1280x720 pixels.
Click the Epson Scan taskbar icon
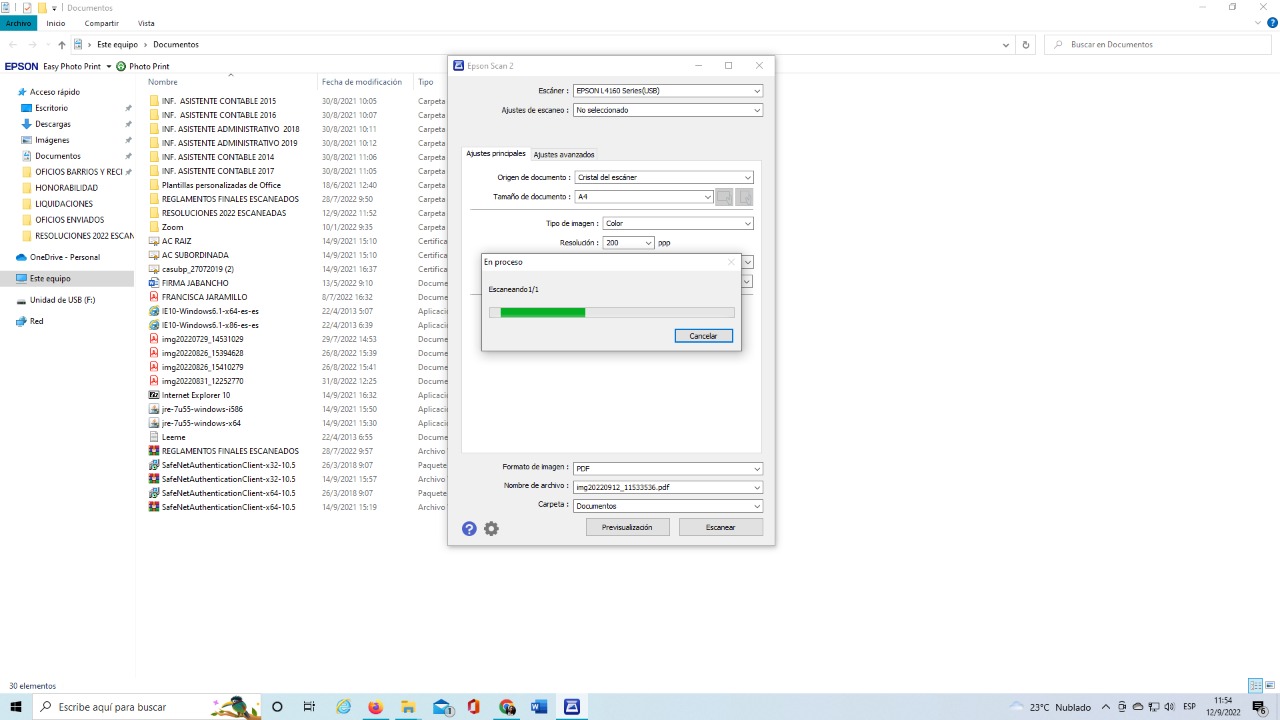tap(572, 707)
